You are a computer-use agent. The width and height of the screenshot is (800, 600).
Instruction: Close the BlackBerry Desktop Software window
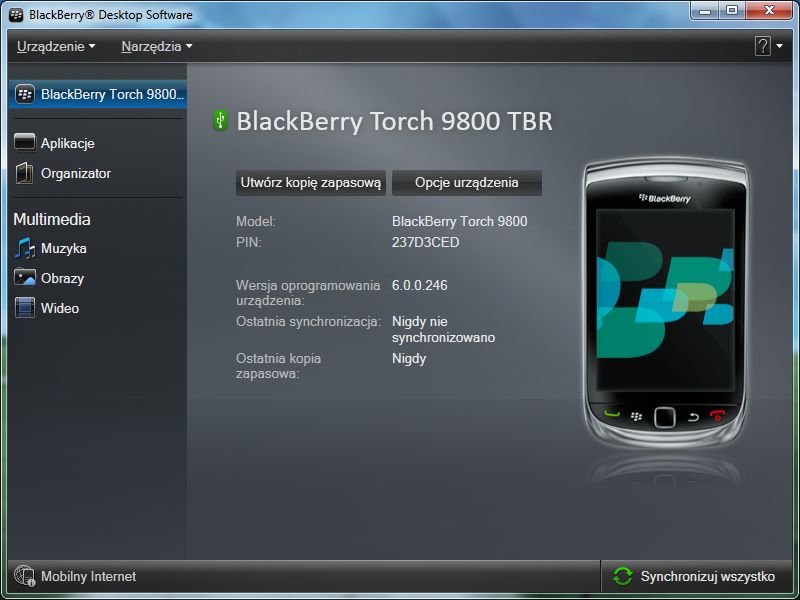[769, 10]
